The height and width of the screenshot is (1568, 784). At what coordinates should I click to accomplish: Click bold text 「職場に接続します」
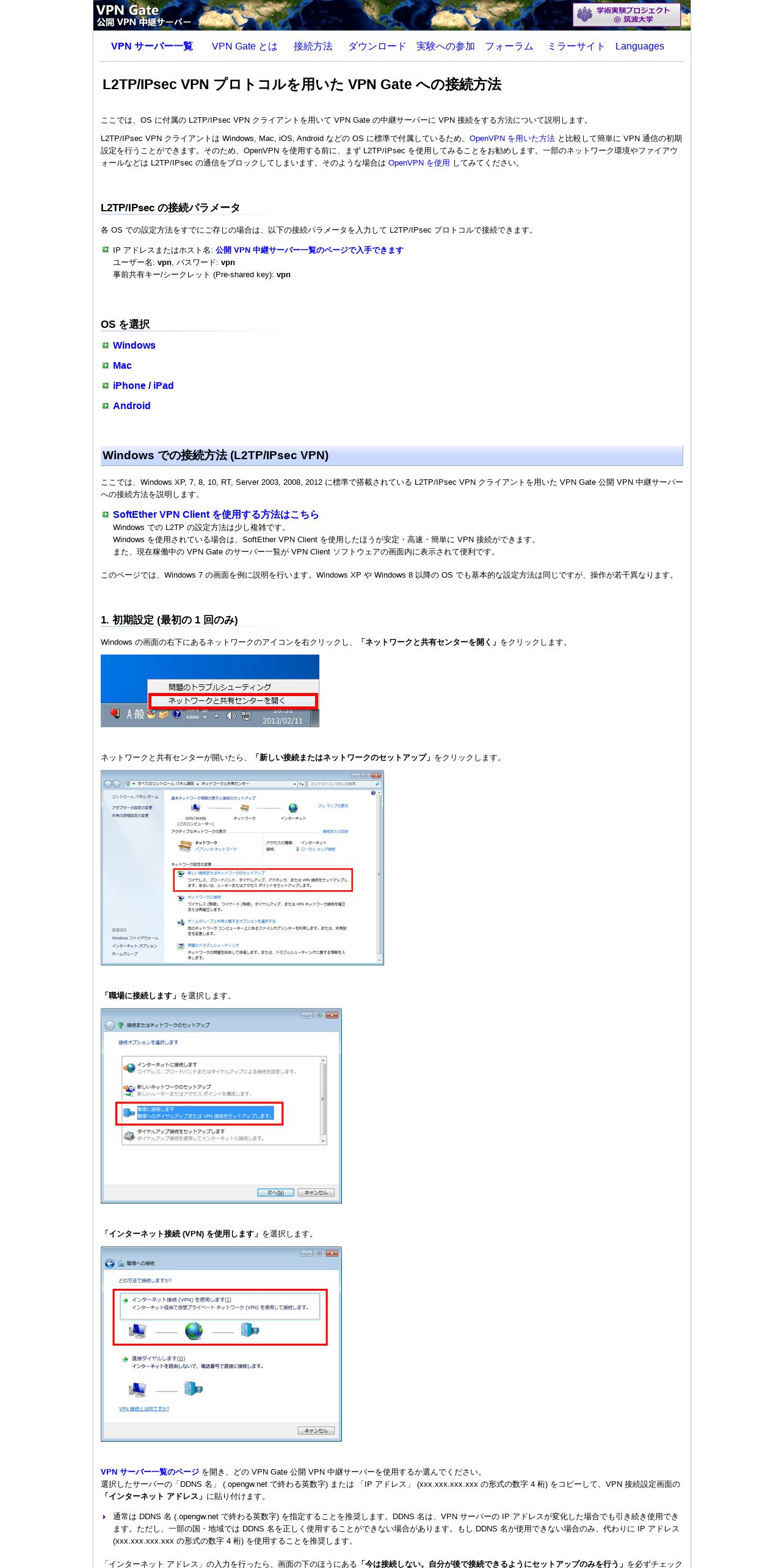(x=140, y=996)
